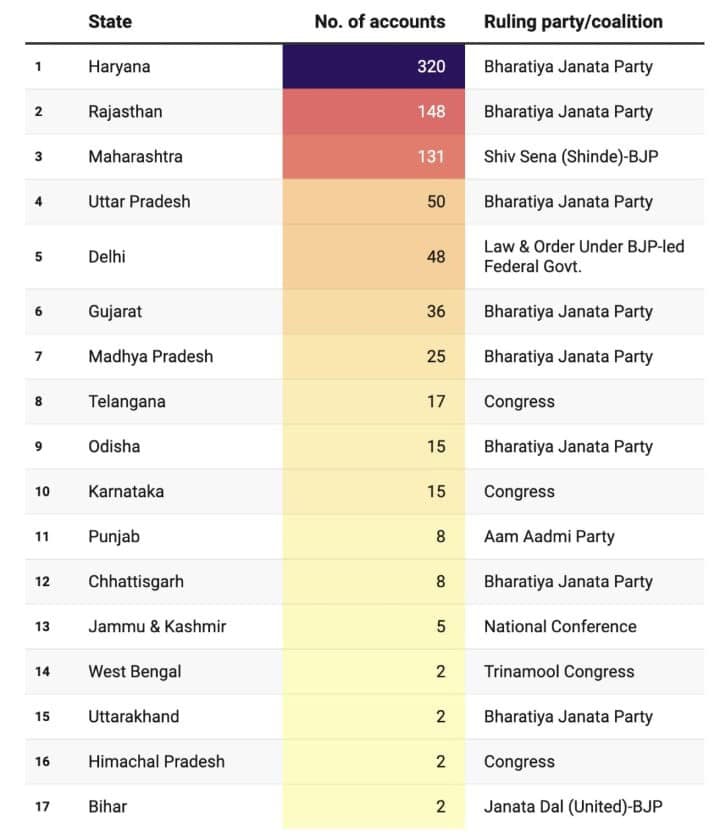Click the Janata Dal (United)-BJP entry
The height and width of the screenshot is (837, 719).
point(573,807)
